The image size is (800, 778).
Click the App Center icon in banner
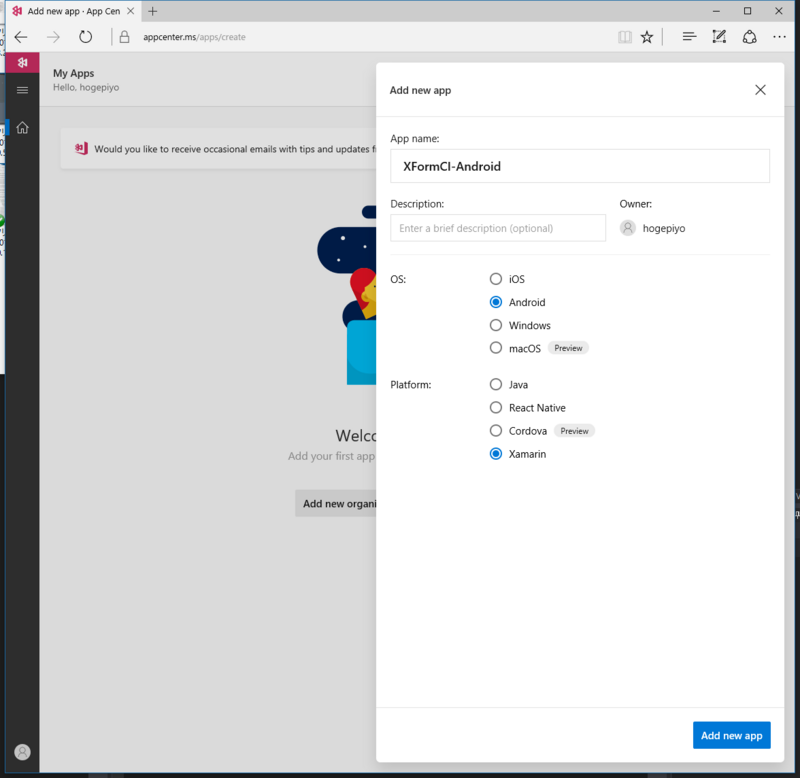(81, 148)
